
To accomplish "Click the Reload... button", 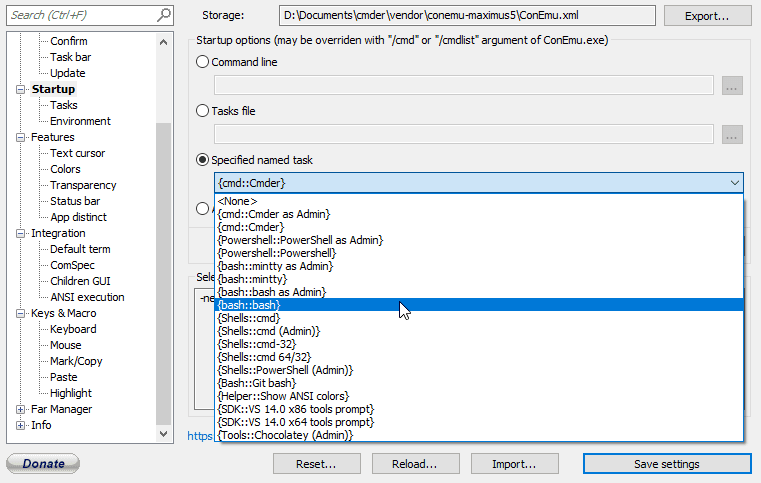I will 415,464.
